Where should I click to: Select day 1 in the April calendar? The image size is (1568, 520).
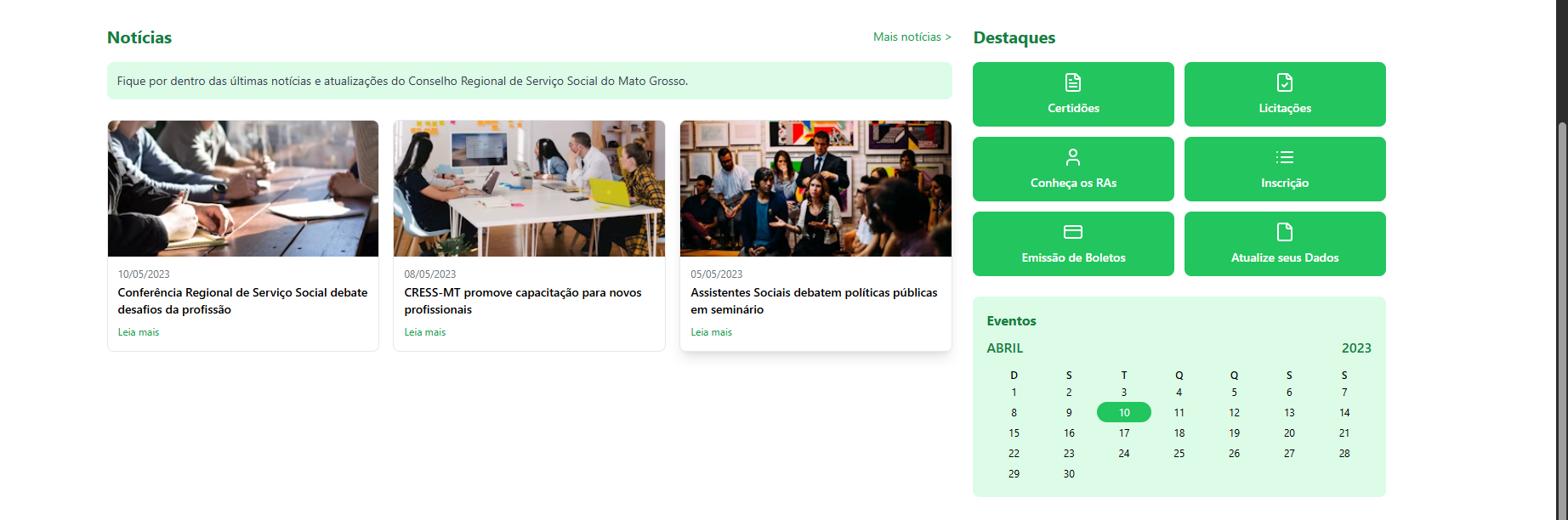tap(1014, 393)
